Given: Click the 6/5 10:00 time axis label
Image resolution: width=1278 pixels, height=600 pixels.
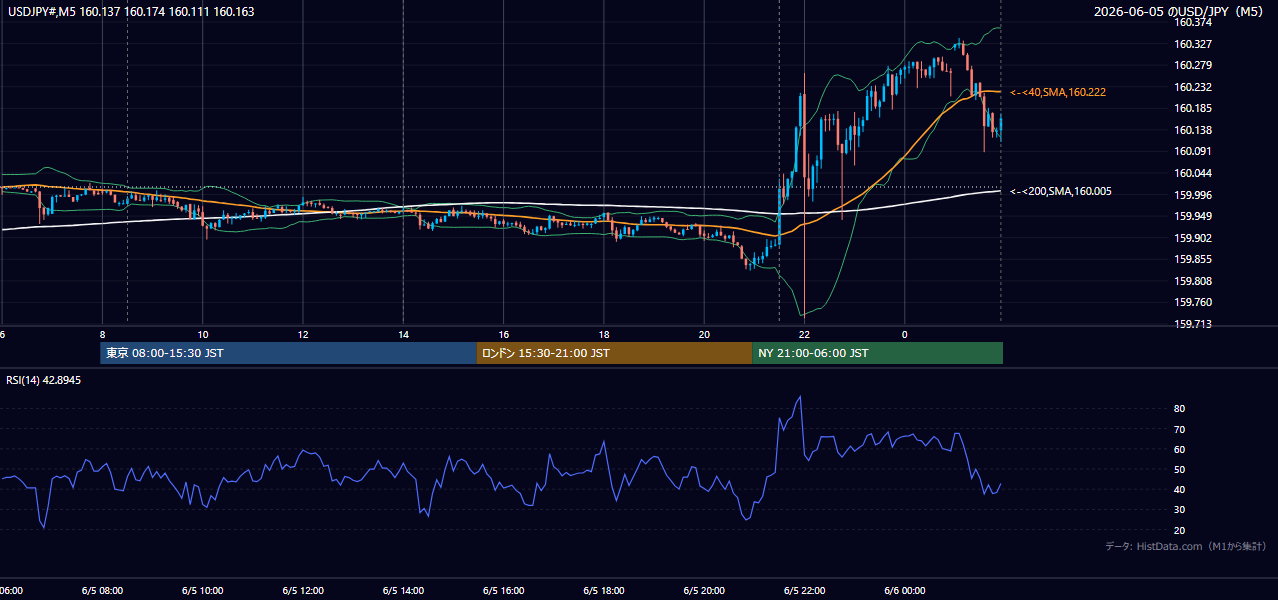Looking at the screenshot, I should pyautogui.click(x=203, y=590).
